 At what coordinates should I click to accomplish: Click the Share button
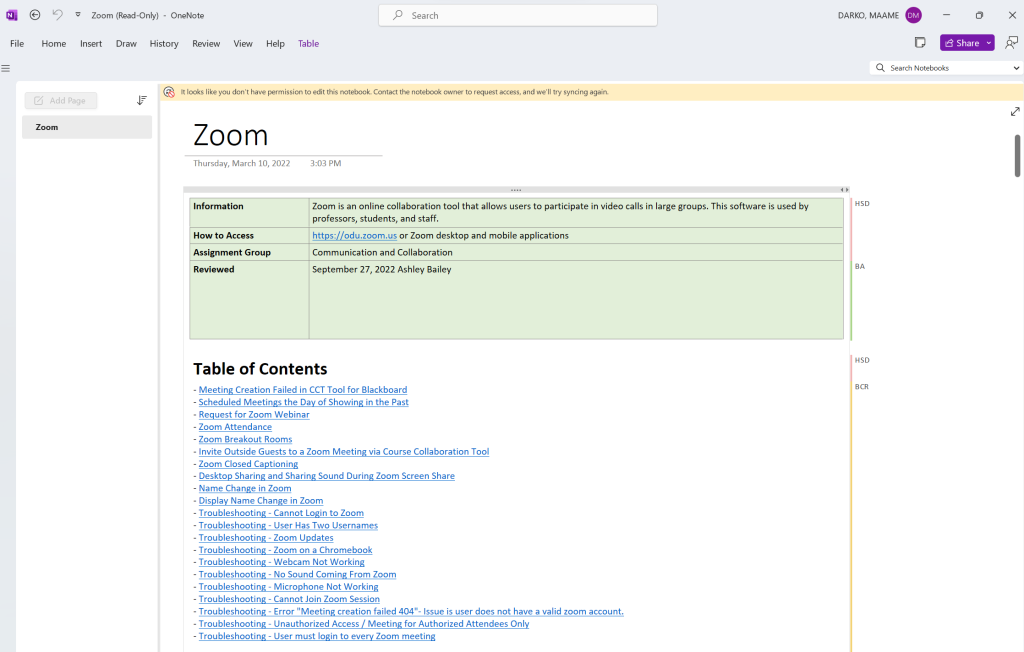pos(962,43)
